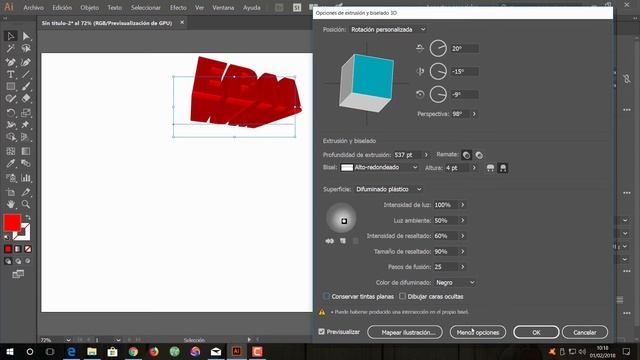Select the Hand tool

coord(11,204)
